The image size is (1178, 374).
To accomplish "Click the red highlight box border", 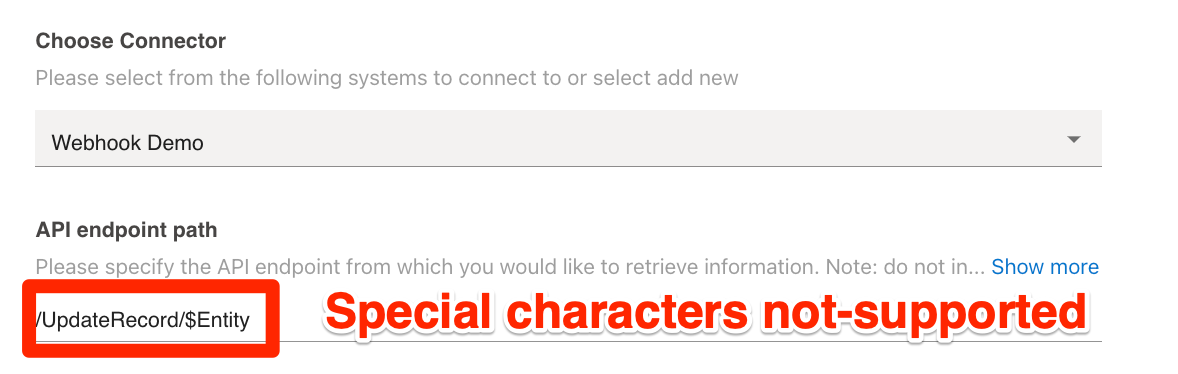I will (x=151, y=285).
